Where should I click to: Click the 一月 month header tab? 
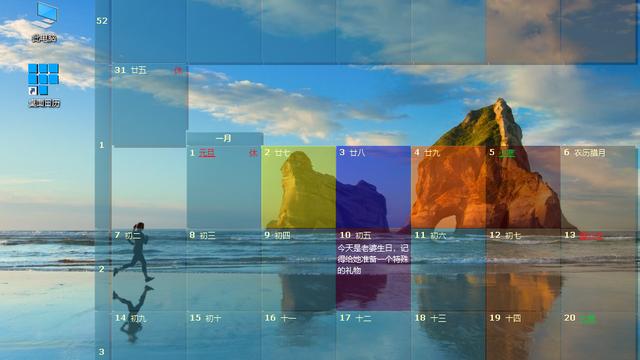point(224,139)
